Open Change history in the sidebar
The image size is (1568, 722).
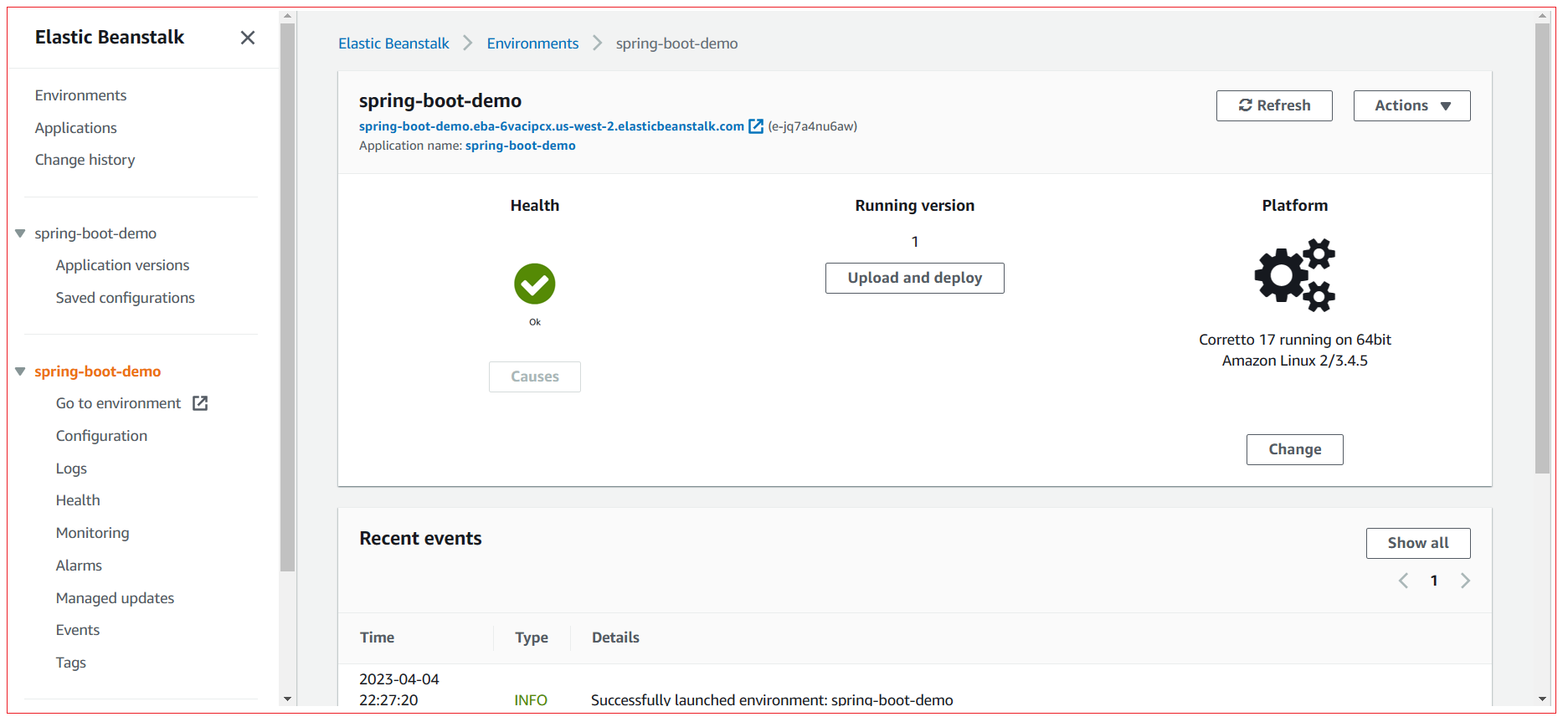point(85,160)
